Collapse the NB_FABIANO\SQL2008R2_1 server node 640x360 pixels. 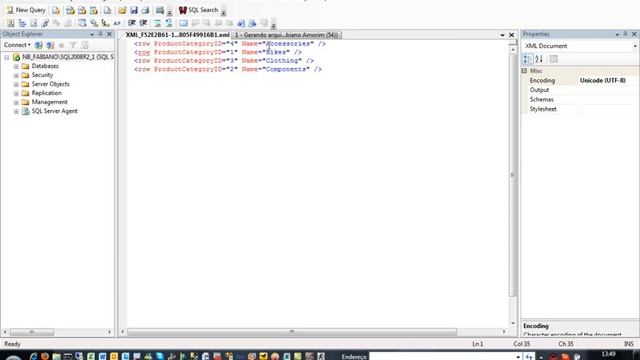click(x=7, y=58)
